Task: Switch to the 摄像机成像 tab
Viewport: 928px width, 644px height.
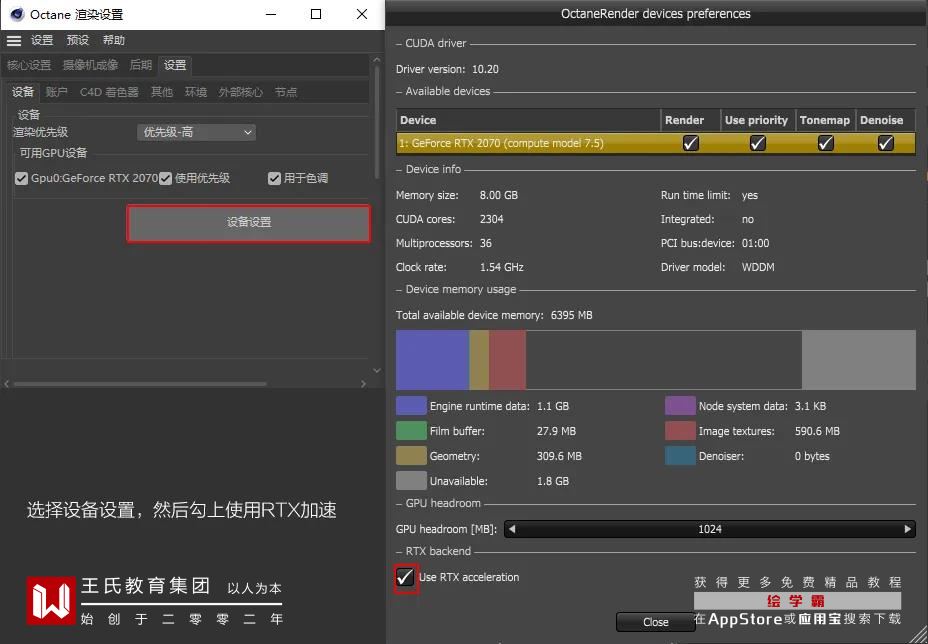Action: click(x=91, y=65)
